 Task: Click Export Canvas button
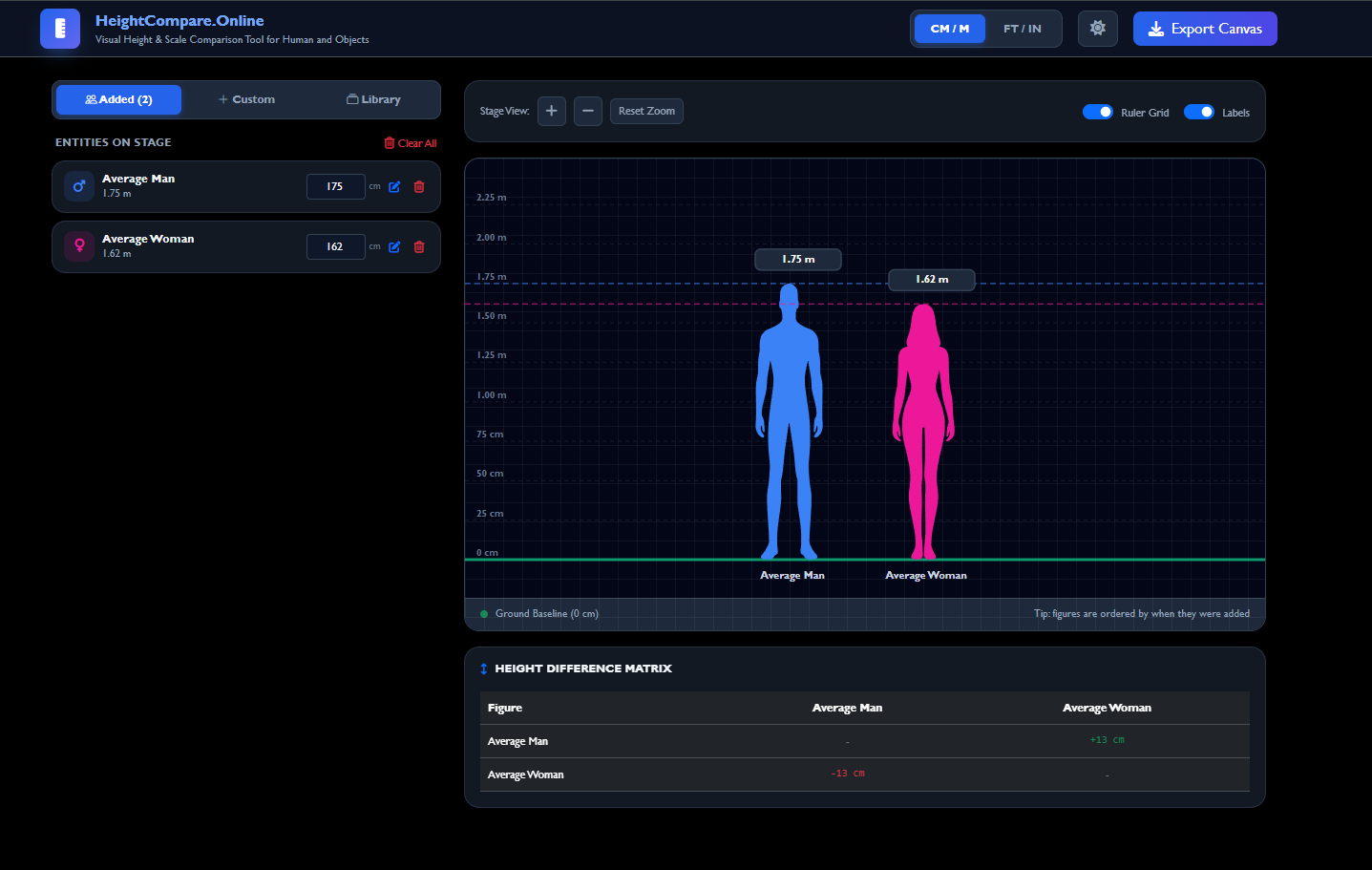click(1205, 29)
